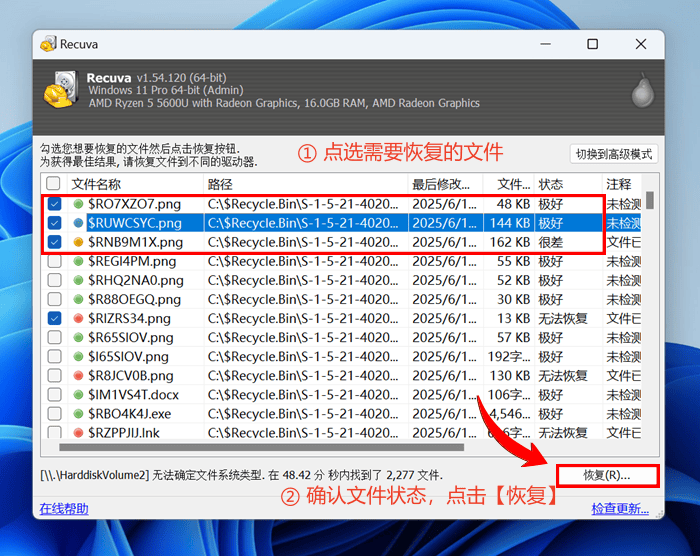
Task: Check the $RBO4K4J.exe checkbox
Action: [x=54, y=414]
